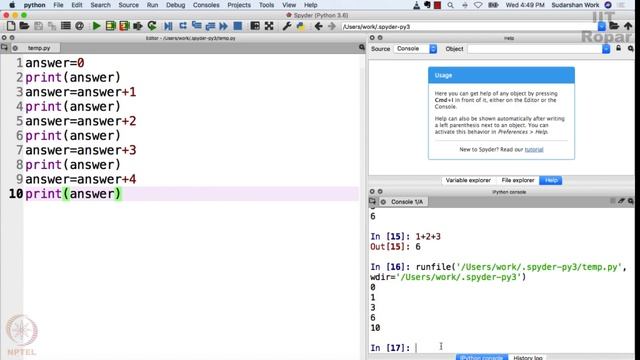Place cursor on editor line 10 print(answer)
Viewport: 640px width, 360px height.
point(73,193)
